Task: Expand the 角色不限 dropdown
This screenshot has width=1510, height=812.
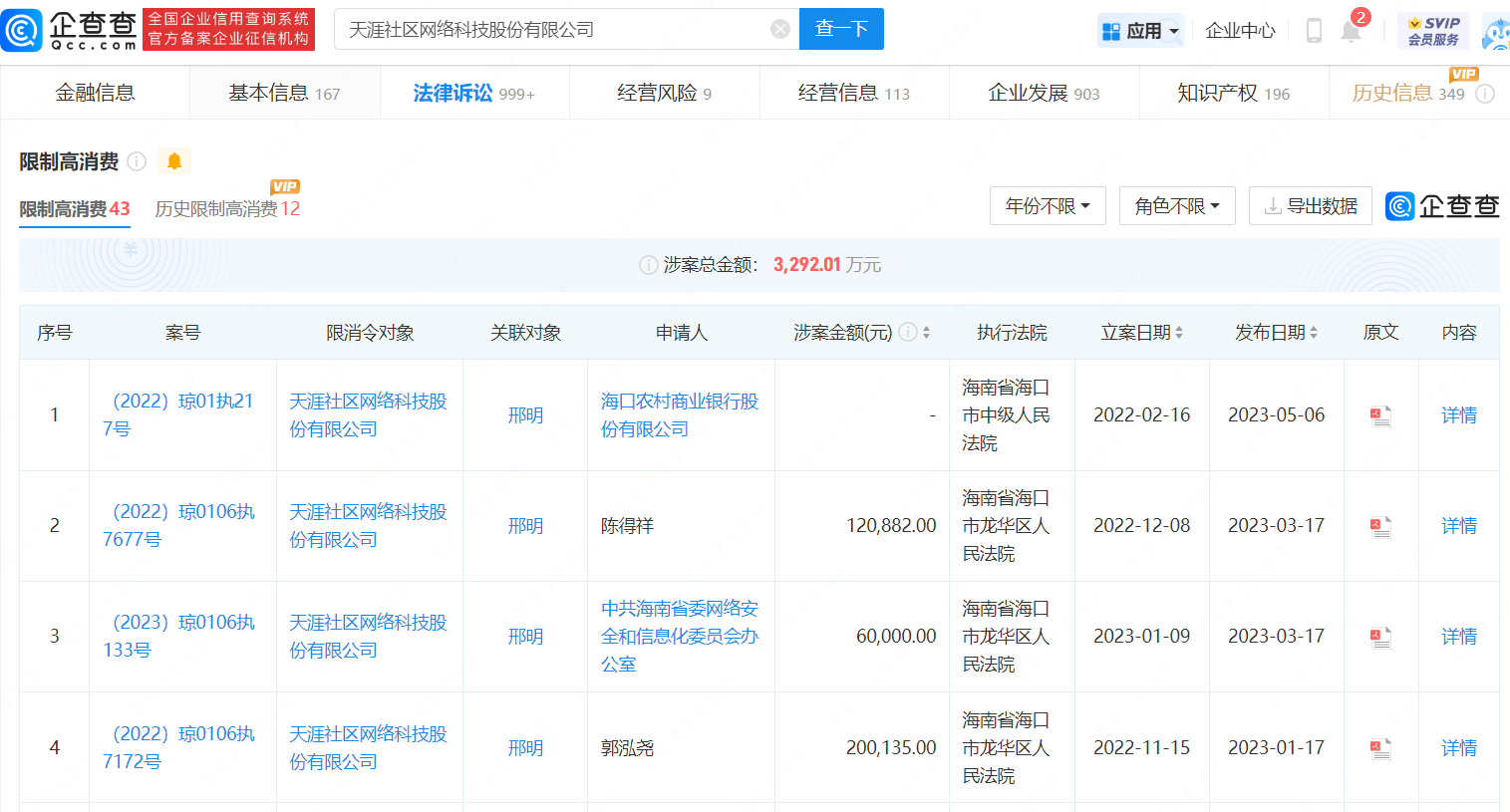Action: (1177, 206)
